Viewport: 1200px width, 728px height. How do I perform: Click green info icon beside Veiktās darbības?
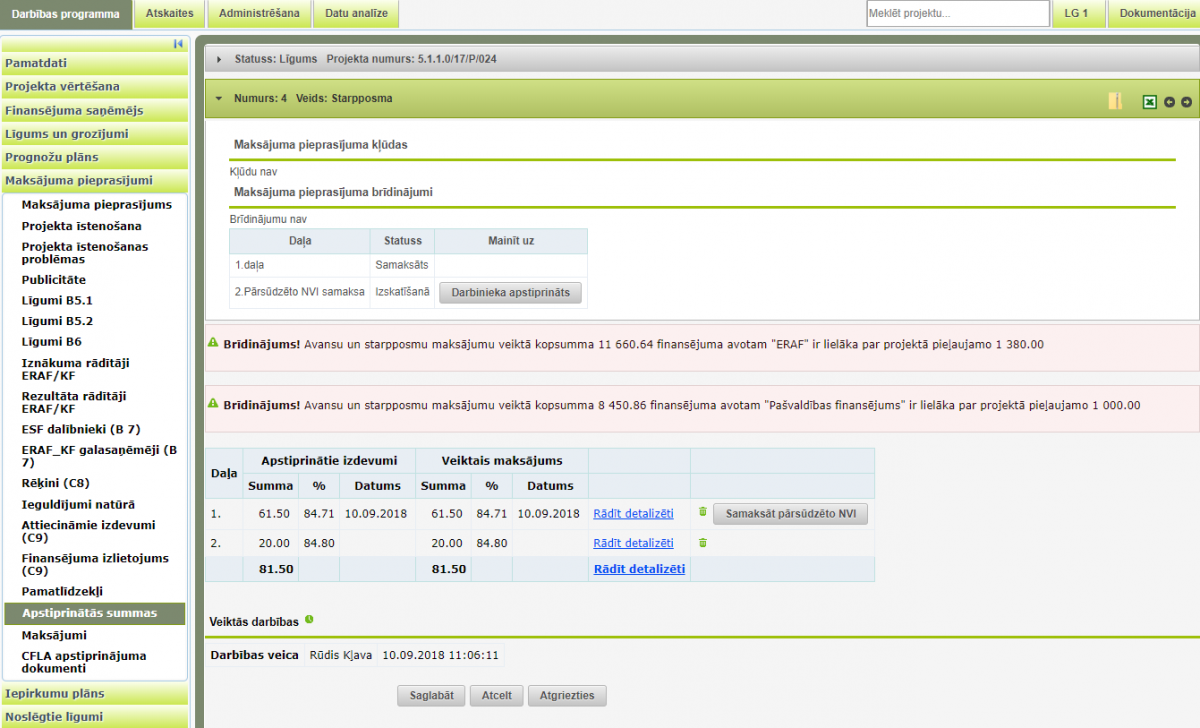(309, 620)
